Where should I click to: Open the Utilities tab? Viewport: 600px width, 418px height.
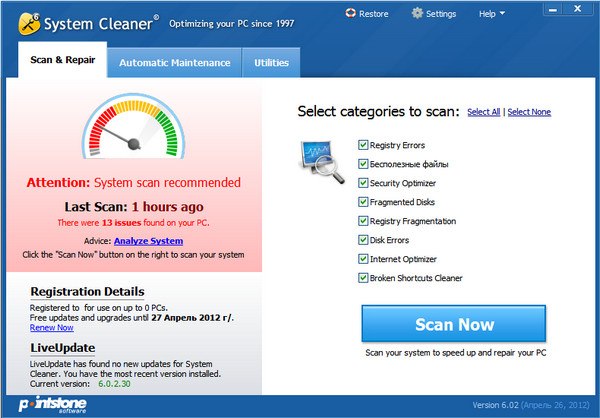(271, 63)
